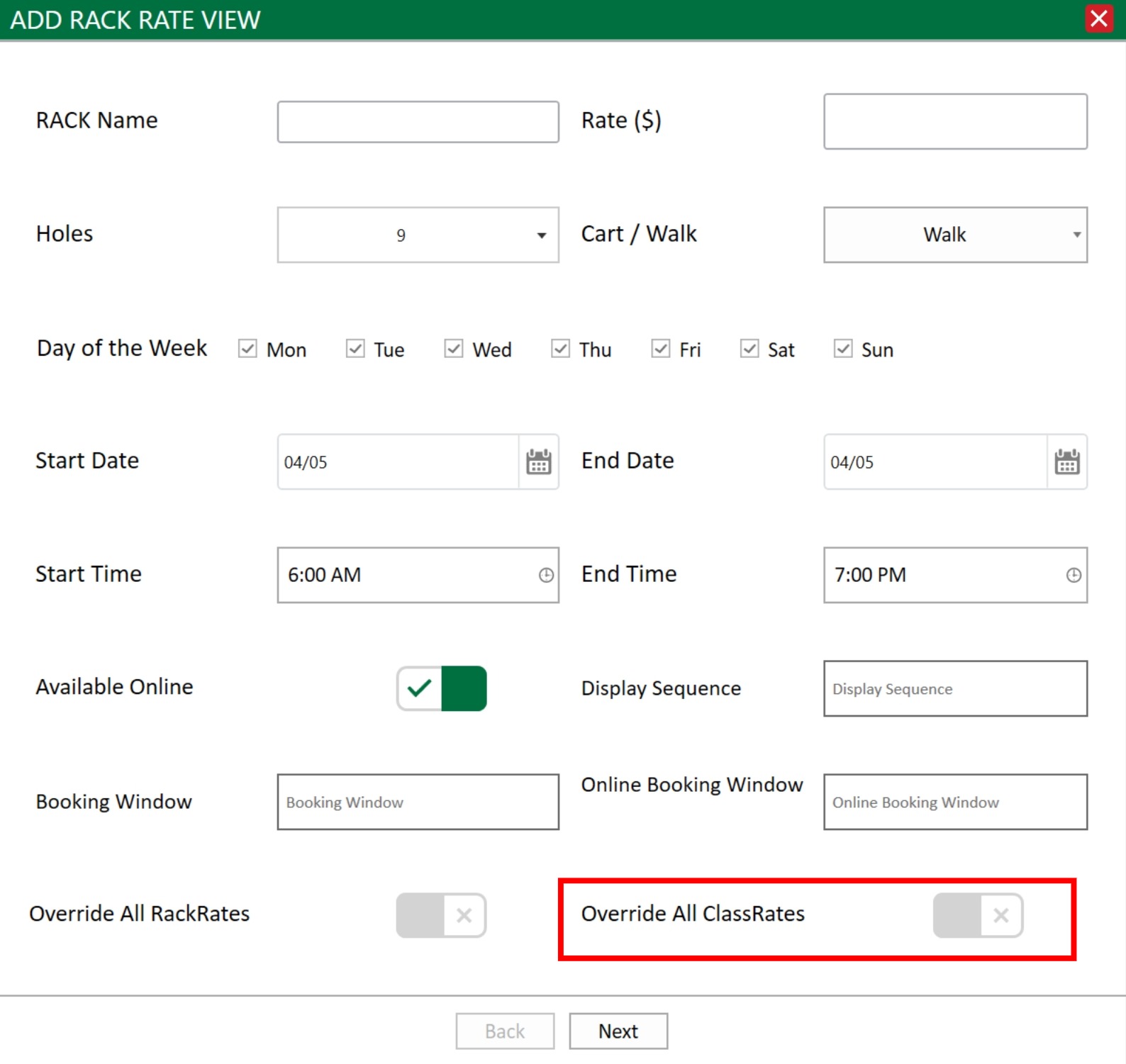Uncheck the Thu checkbox
Viewport: 1126px width, 1064px height.
pyautogui.click(x=560, y=349)
